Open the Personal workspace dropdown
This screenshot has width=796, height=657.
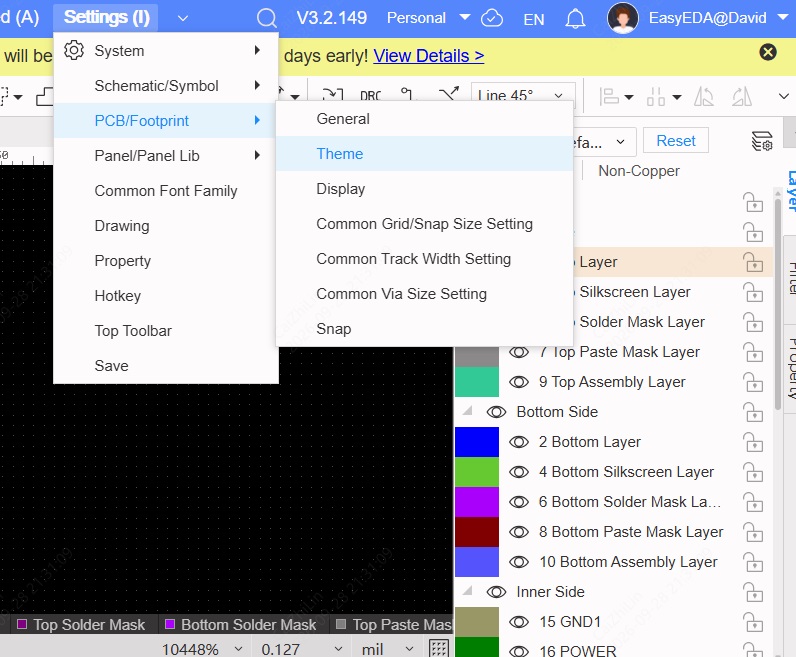(x=428, y=18)
